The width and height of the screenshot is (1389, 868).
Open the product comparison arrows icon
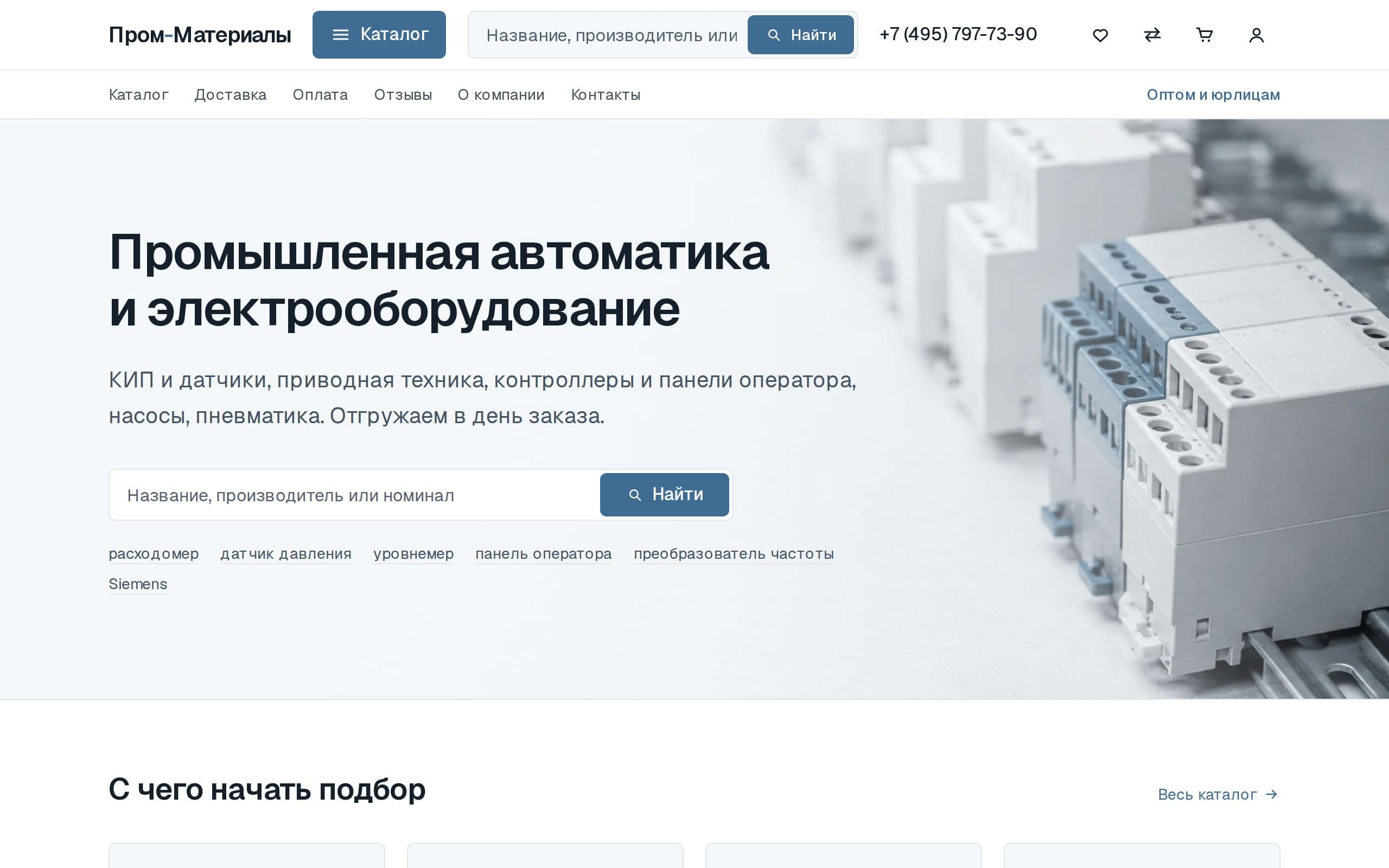(1152, 35)
